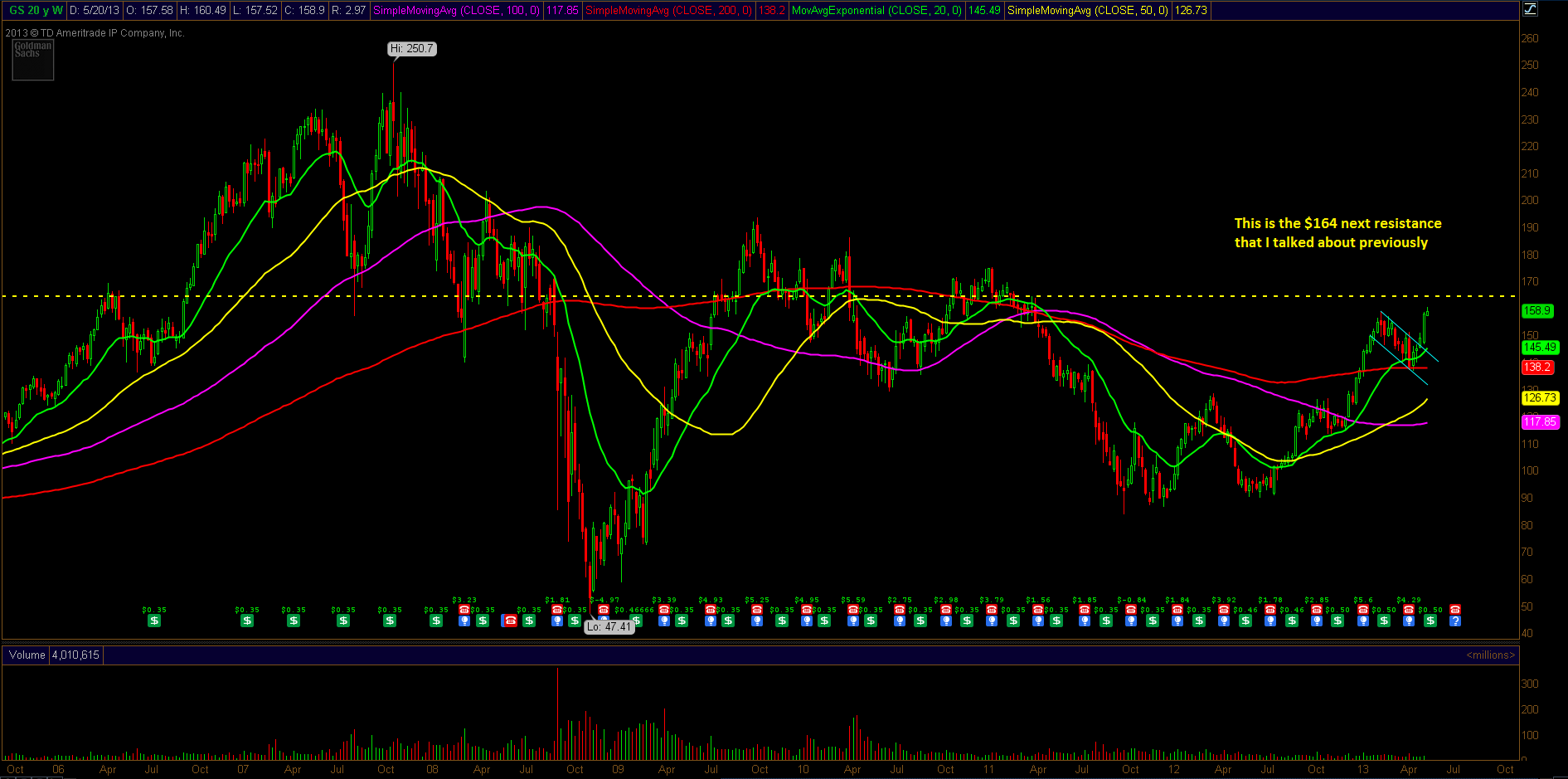Click the green 158.9 last price label

(x=1537, y=311)
